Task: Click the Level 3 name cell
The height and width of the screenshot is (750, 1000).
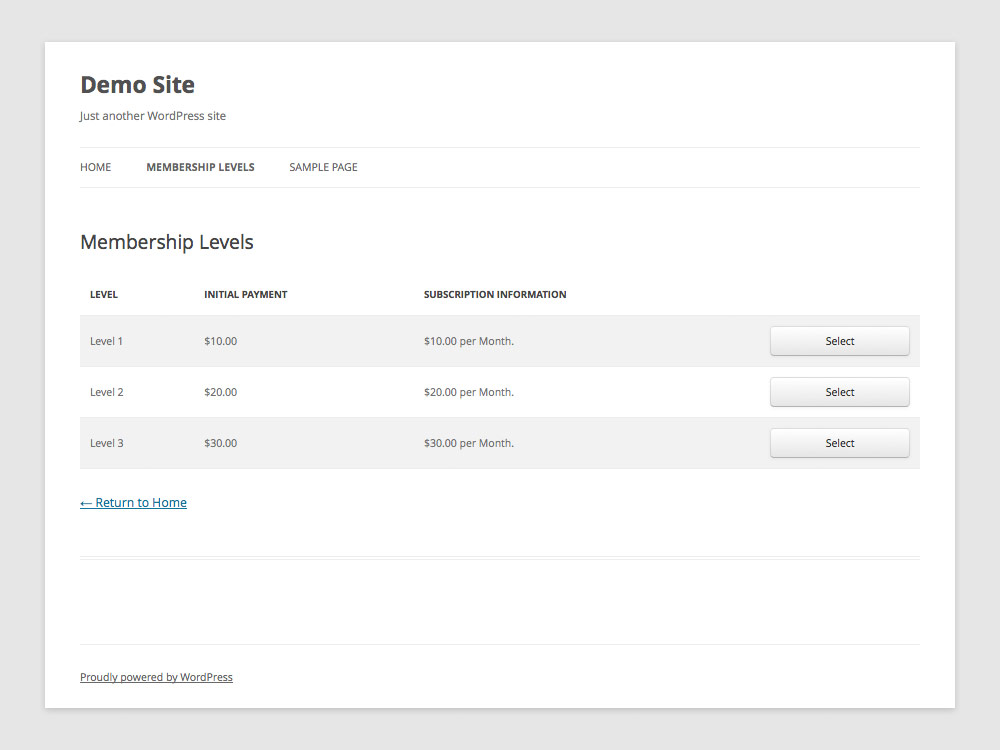Action: click(x=107, y=443)
